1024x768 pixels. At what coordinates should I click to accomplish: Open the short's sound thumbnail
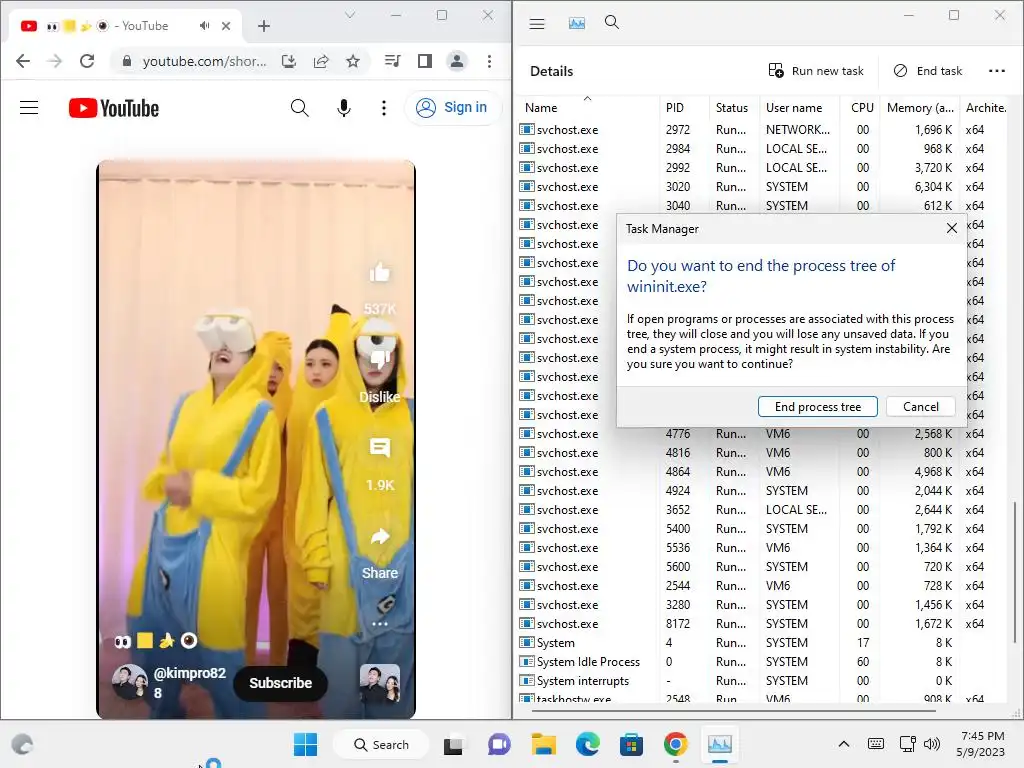click(x=379, y=683)
